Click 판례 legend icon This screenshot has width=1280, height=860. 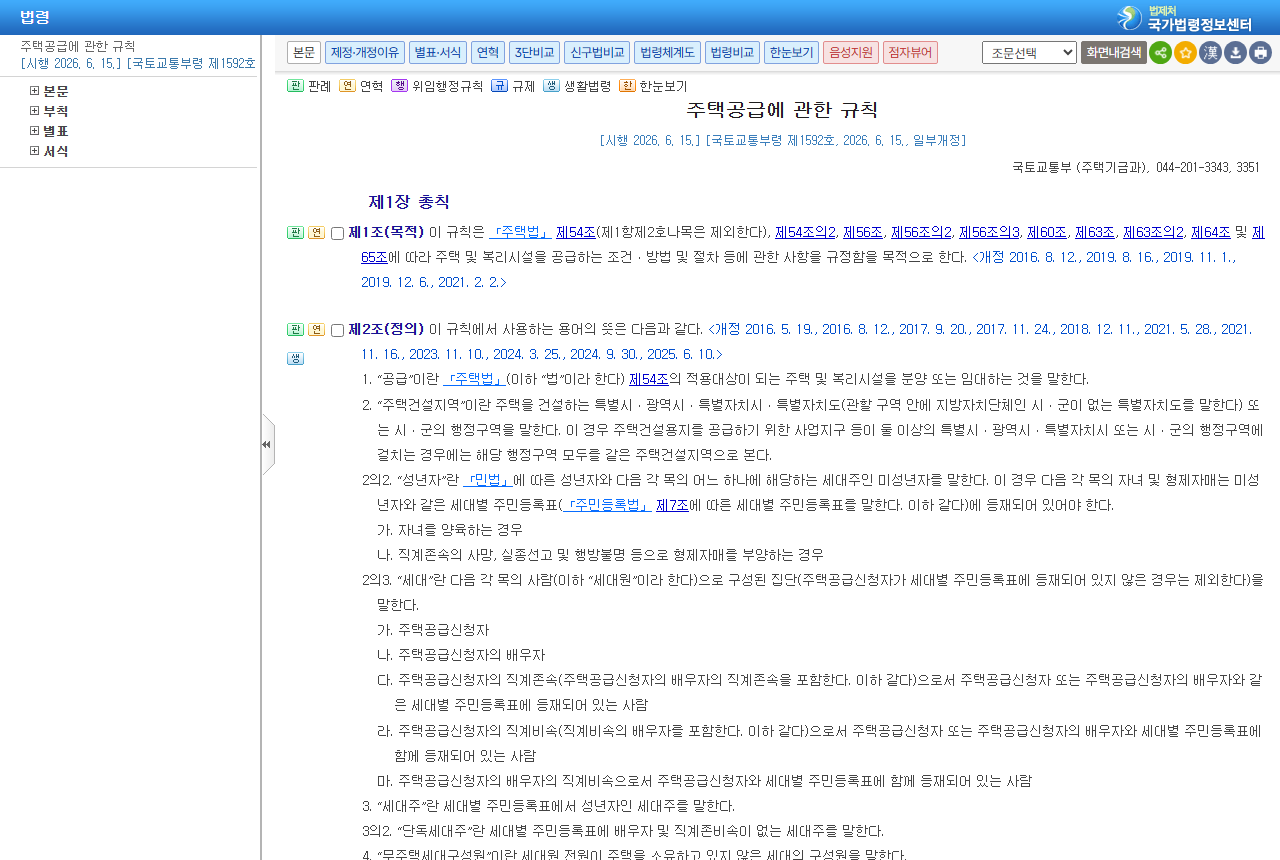295,86
